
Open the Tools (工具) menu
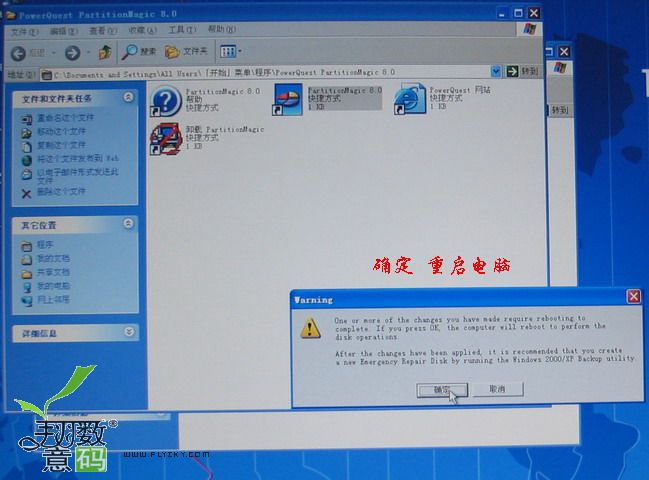coord(182,29)
